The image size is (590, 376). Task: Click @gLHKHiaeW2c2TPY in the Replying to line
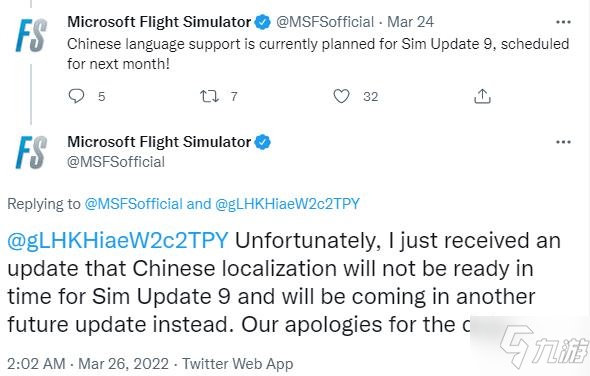pos(287,204)
